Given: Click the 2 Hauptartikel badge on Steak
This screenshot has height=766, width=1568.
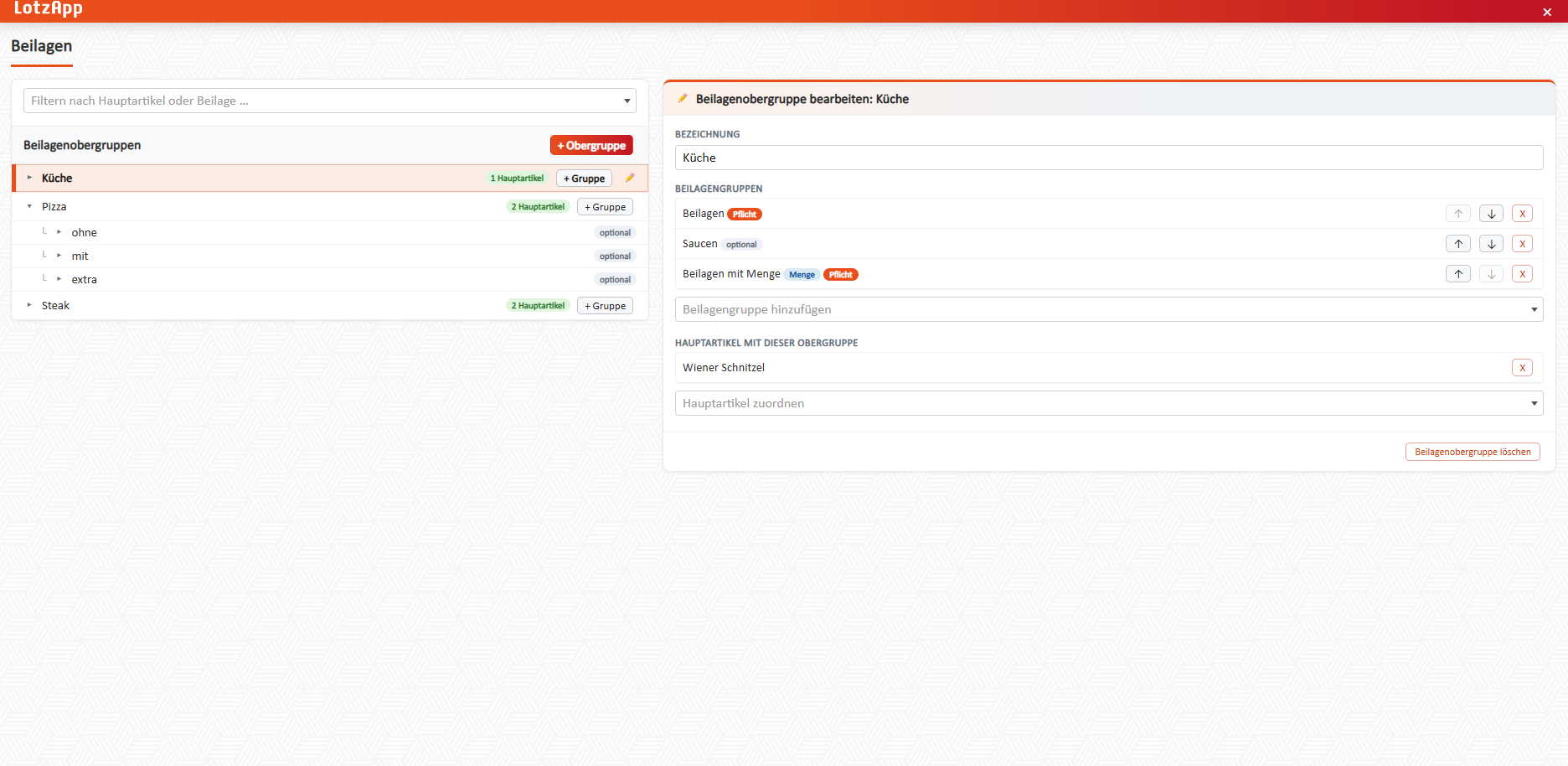Looking at the screenshot, I should click(538, 306).
